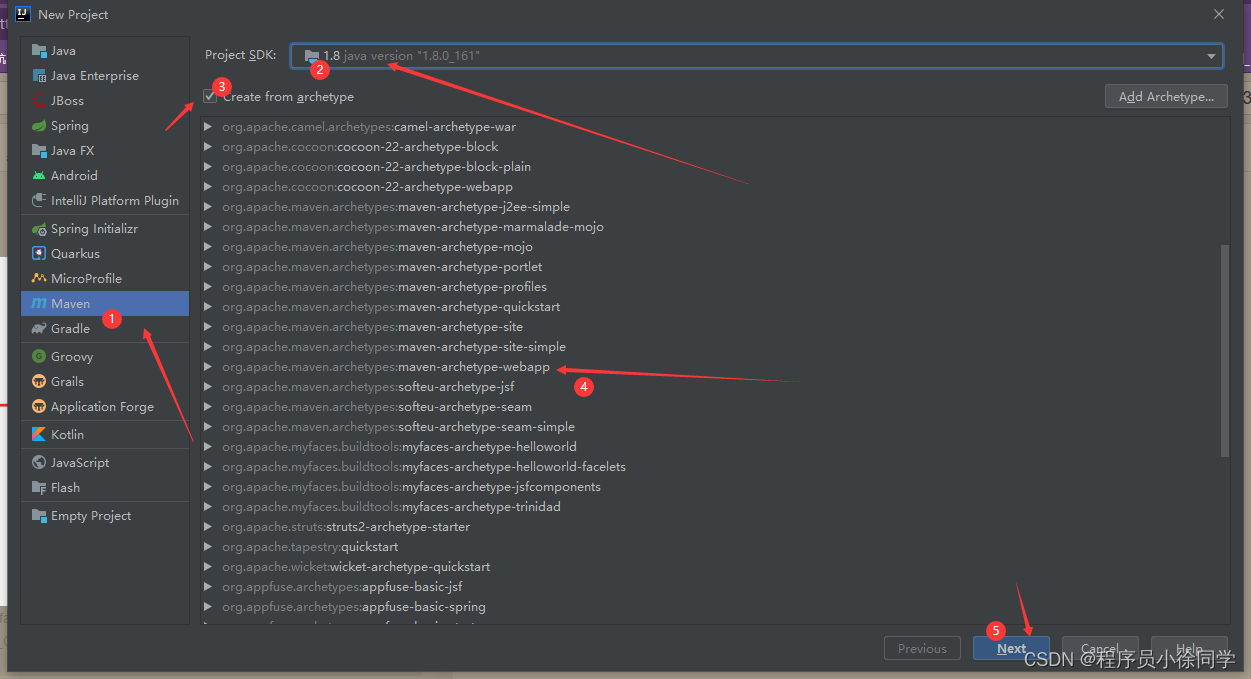The image size is (1251, 679).
Task: Select Gradle project type label
Action: coord(70,329)
